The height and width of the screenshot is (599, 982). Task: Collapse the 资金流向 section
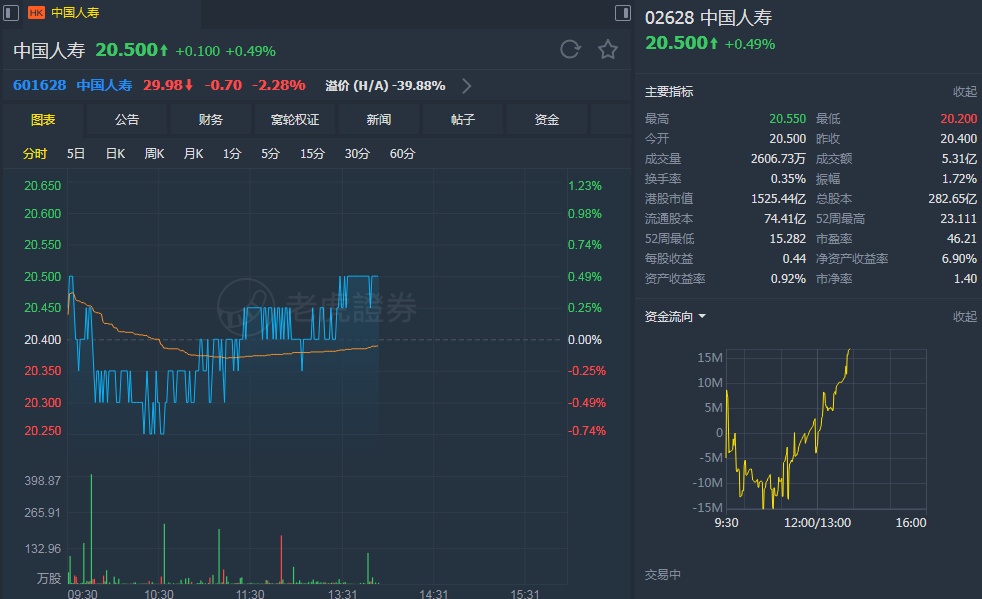(x=964, y=316)
